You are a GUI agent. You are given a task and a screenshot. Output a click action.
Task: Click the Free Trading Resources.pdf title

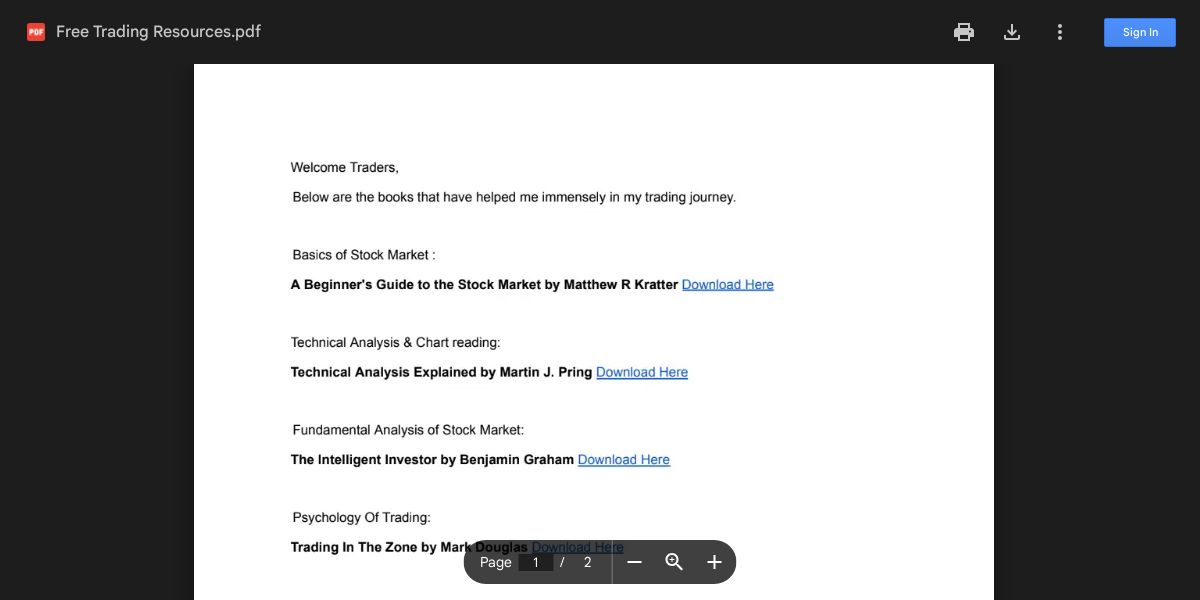158,32
